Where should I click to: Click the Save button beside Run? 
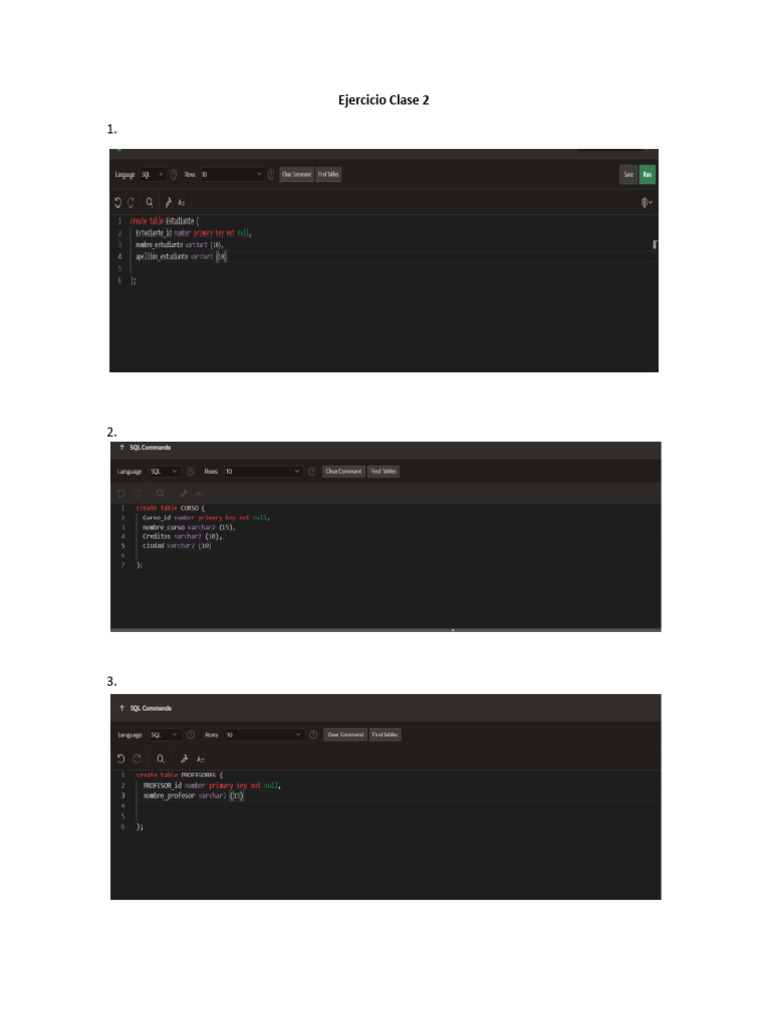click(628, 174)
